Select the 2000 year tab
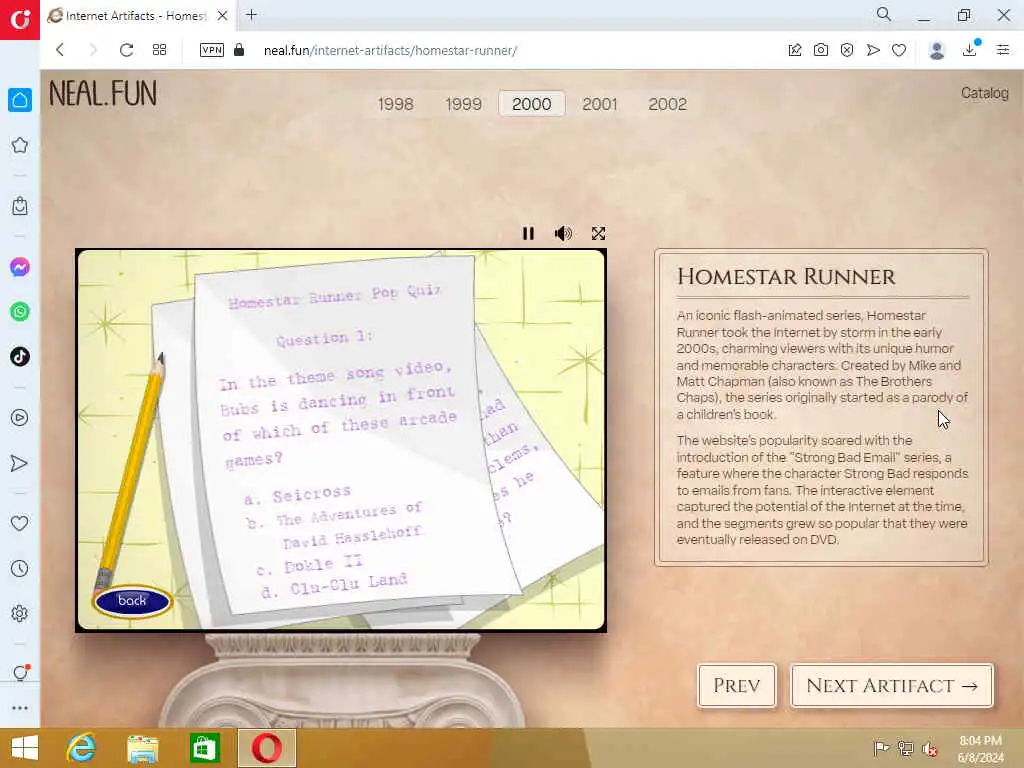 532,104
